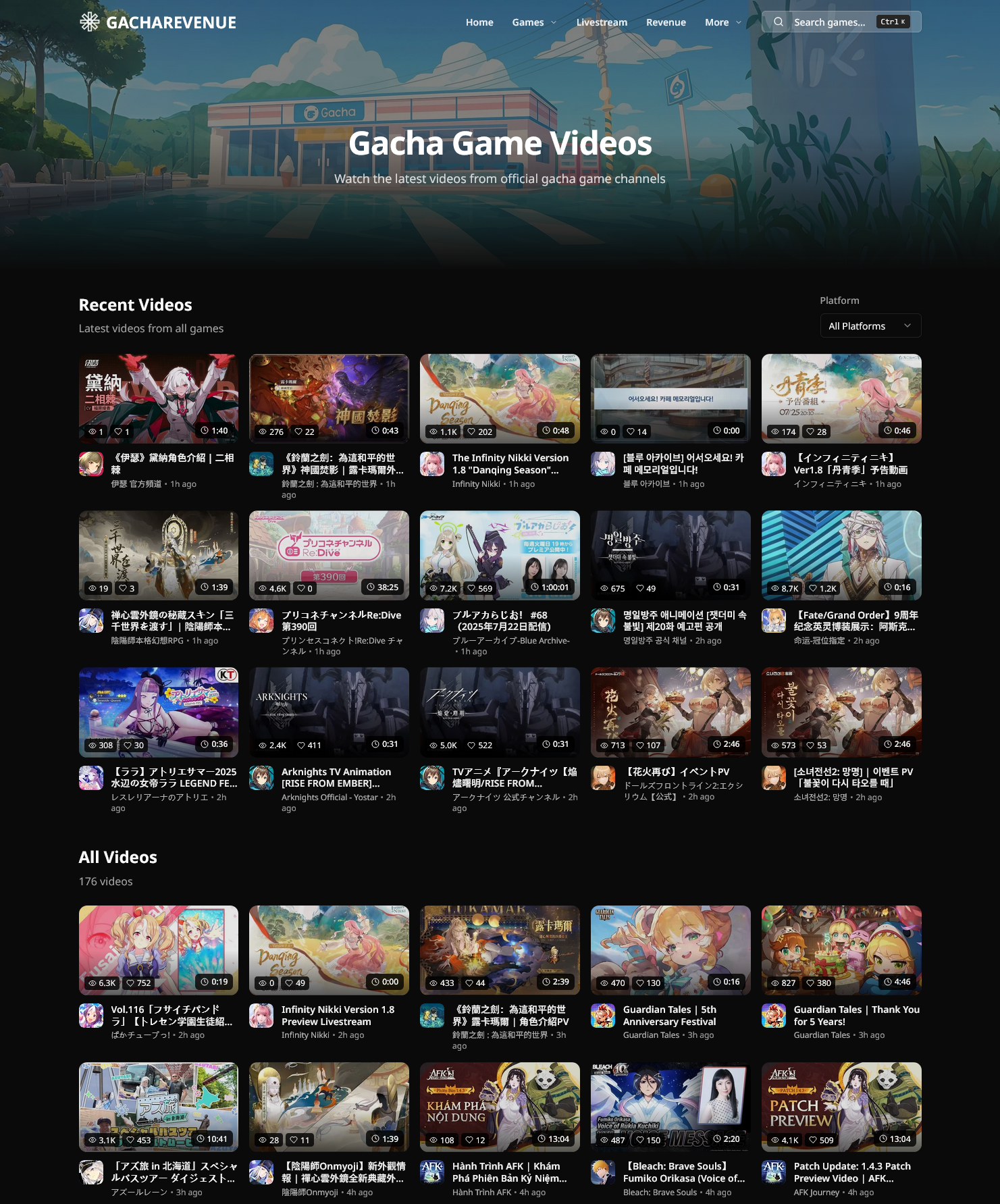Click 'Arknights Official - Yostar • 2h ago' text
The image size is (1000, 1204).
pyautogui.click(x=339, y=802)
